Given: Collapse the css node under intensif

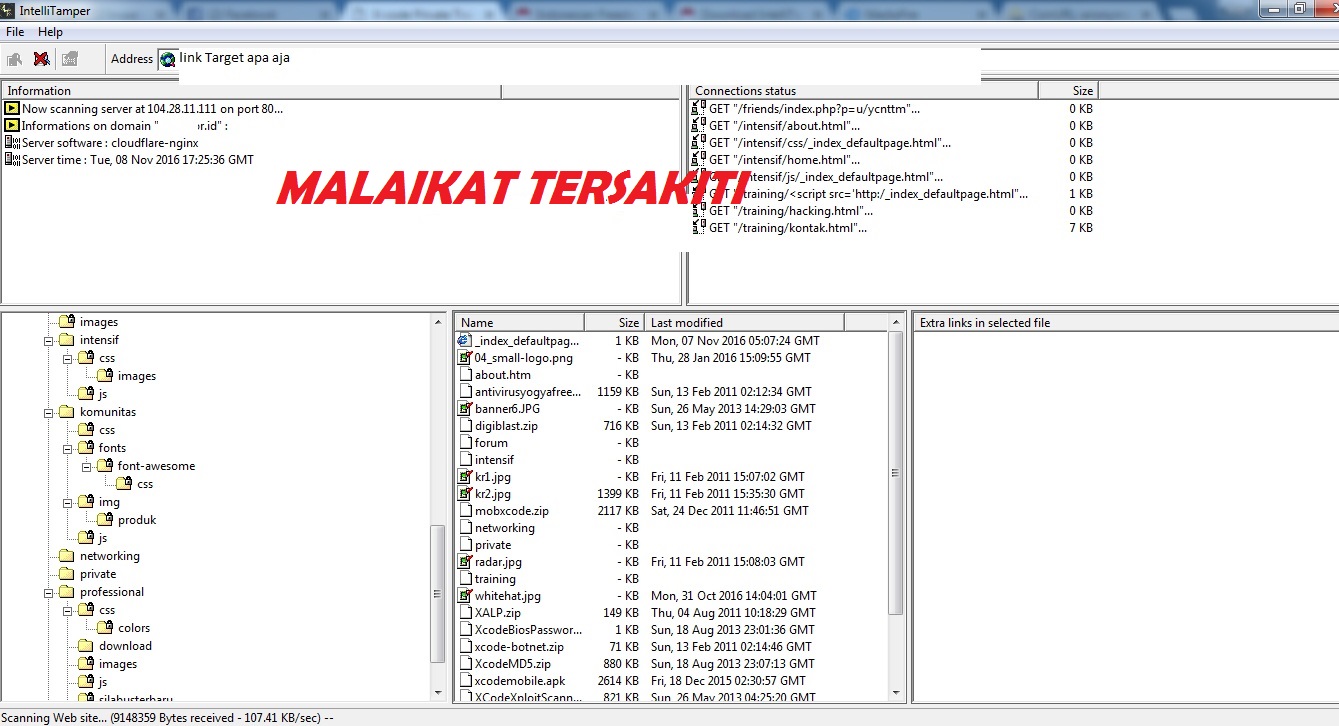Looking at the screenshot, I should tap(67, 358).
